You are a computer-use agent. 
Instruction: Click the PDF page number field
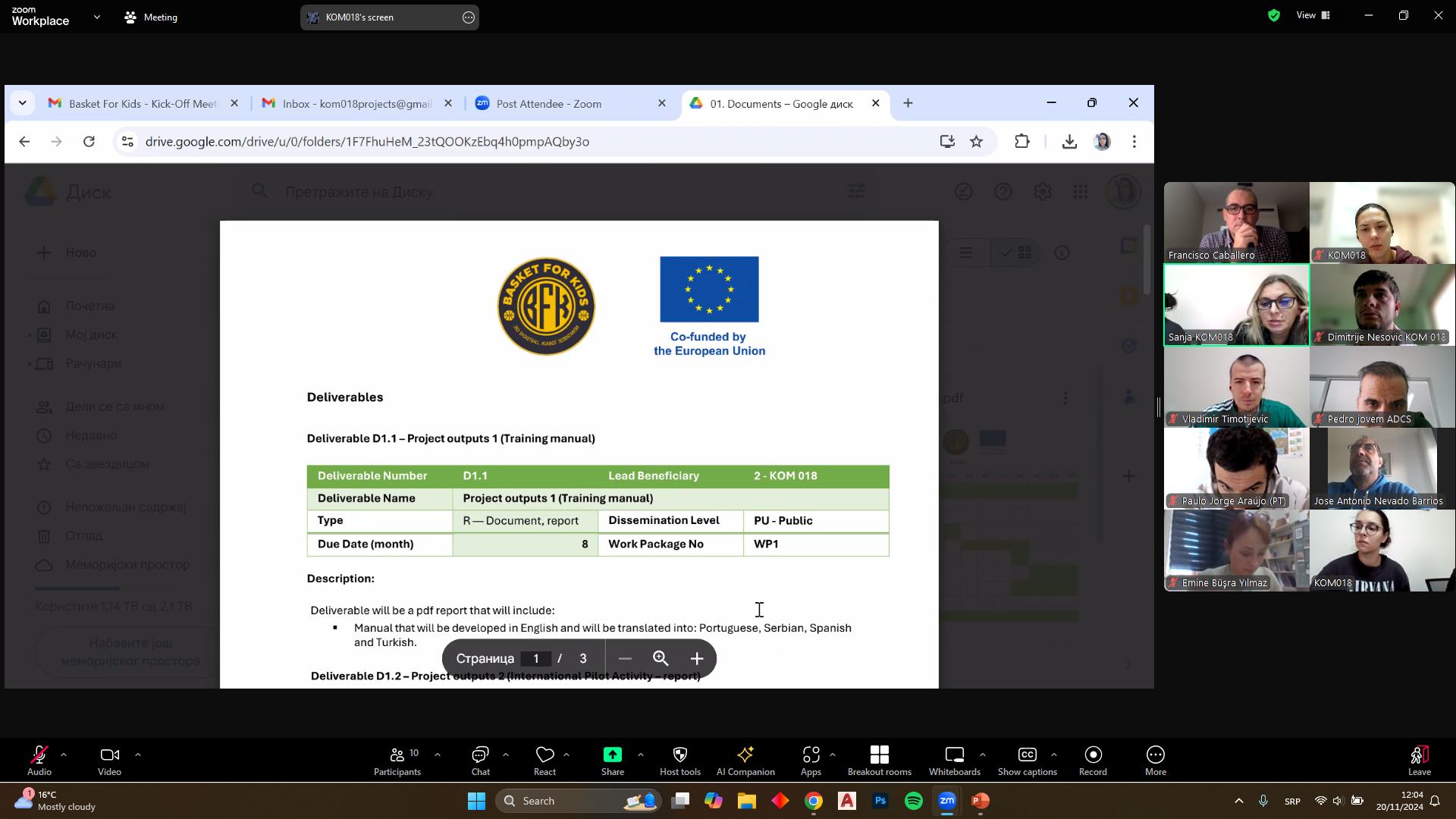point(536,659)
